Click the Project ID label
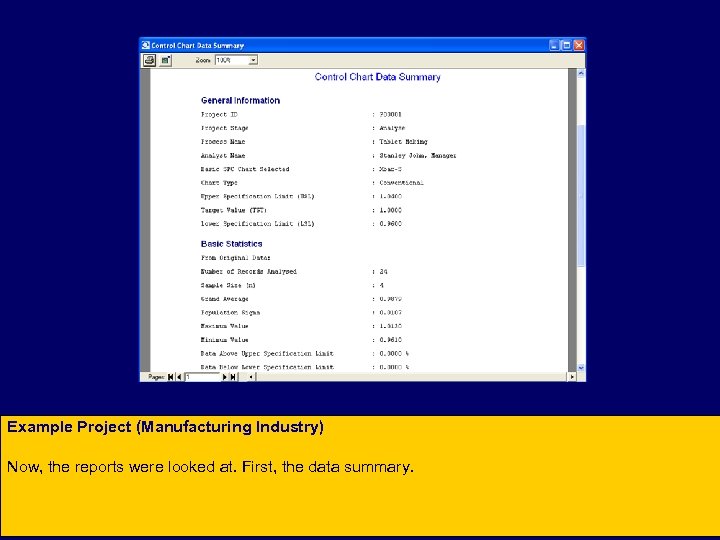The image size is (720, 540). click(219, 114)
